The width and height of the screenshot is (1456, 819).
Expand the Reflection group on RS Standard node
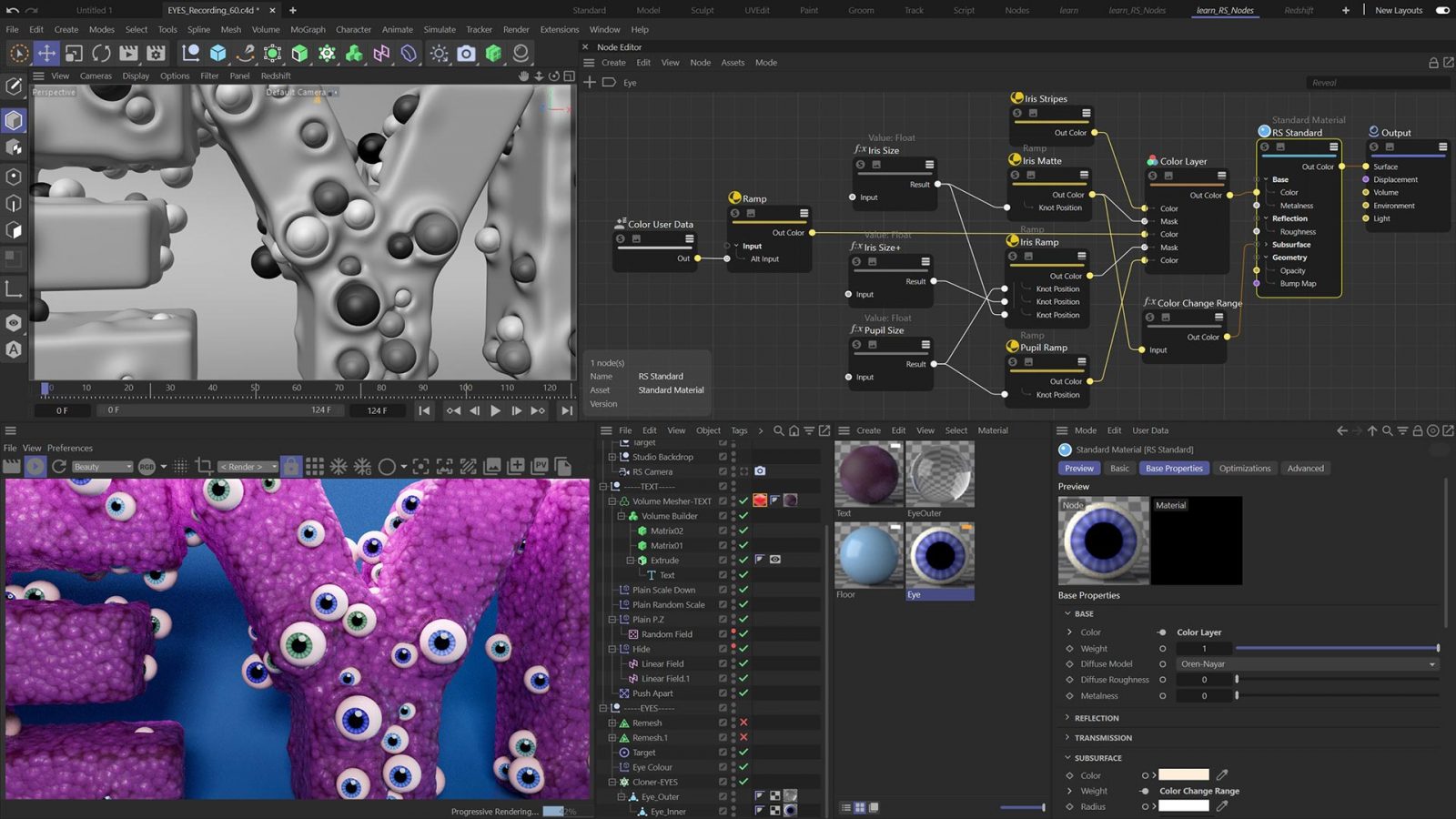click(1268, 218)
